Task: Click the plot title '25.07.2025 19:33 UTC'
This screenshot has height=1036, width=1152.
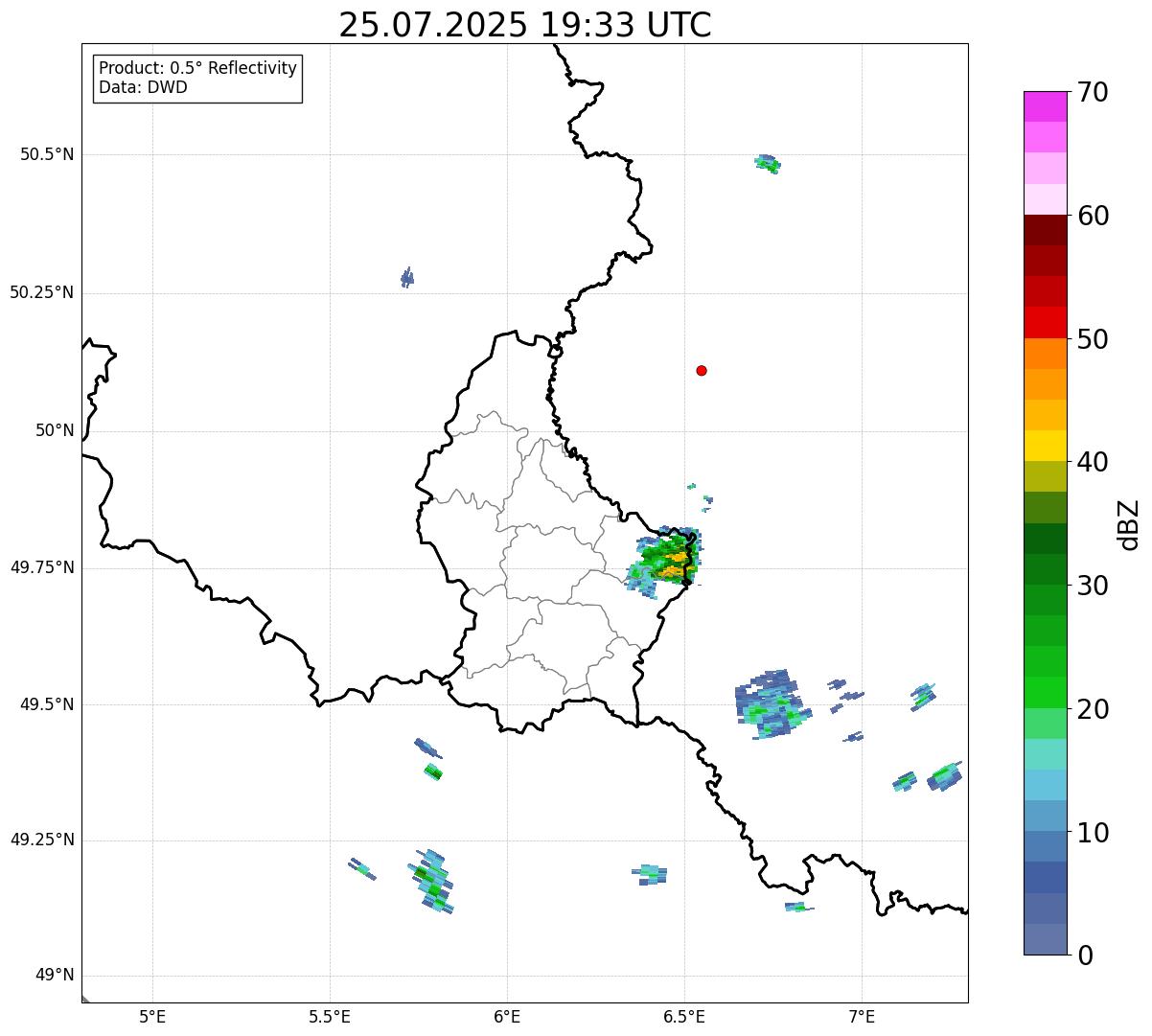Action: pyautogui.click(x=525, y=24)
